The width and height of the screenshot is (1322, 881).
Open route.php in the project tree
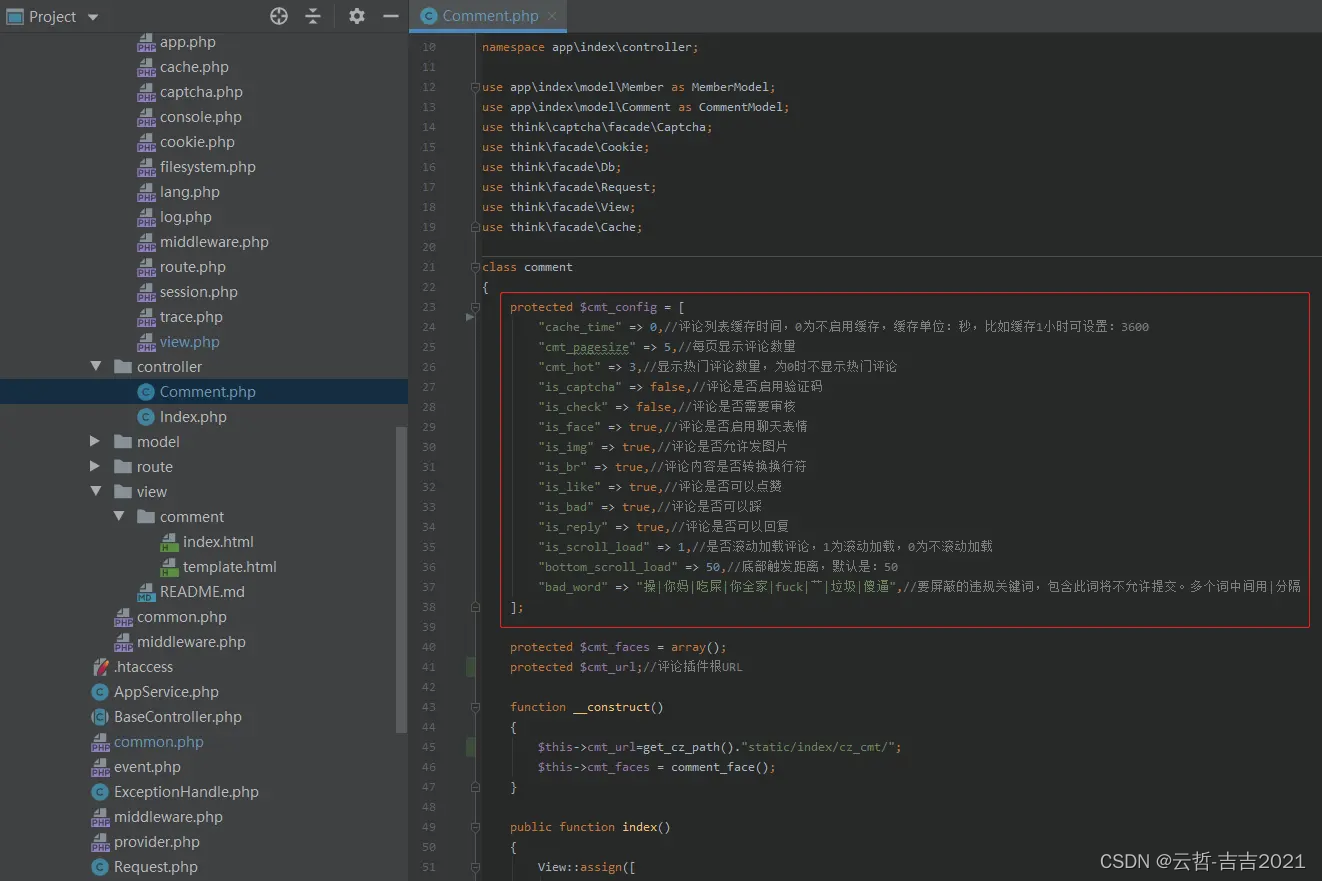pos(193,267)
